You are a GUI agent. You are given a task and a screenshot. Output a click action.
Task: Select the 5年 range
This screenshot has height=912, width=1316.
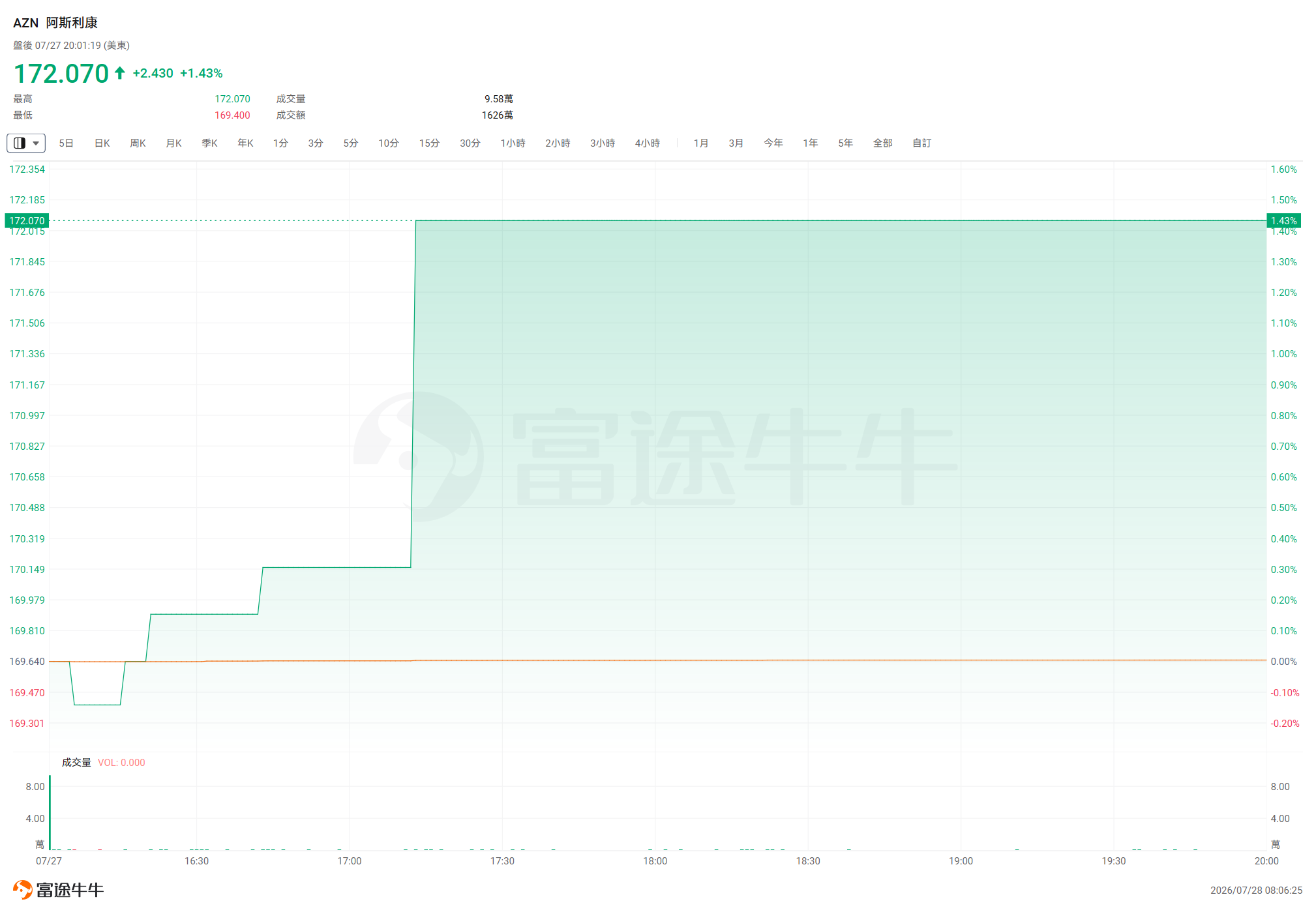846,143
